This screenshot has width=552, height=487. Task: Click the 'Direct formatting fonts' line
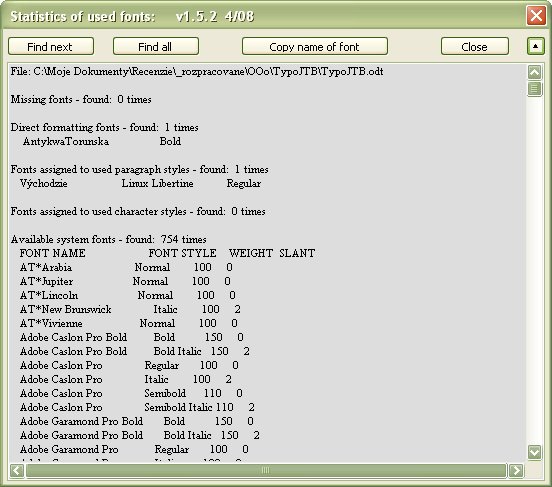point(105,127)
